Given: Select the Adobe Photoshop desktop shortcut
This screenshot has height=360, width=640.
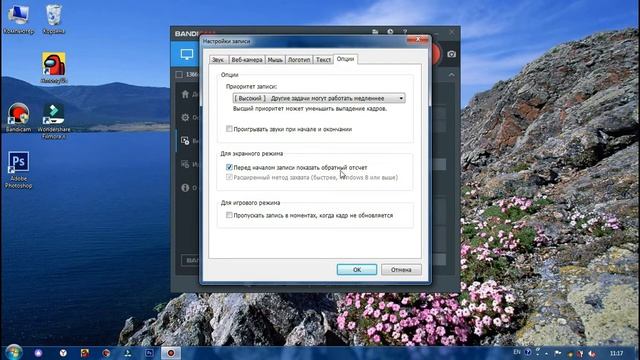Looking at the screenshot, I should tap(18, 169).
